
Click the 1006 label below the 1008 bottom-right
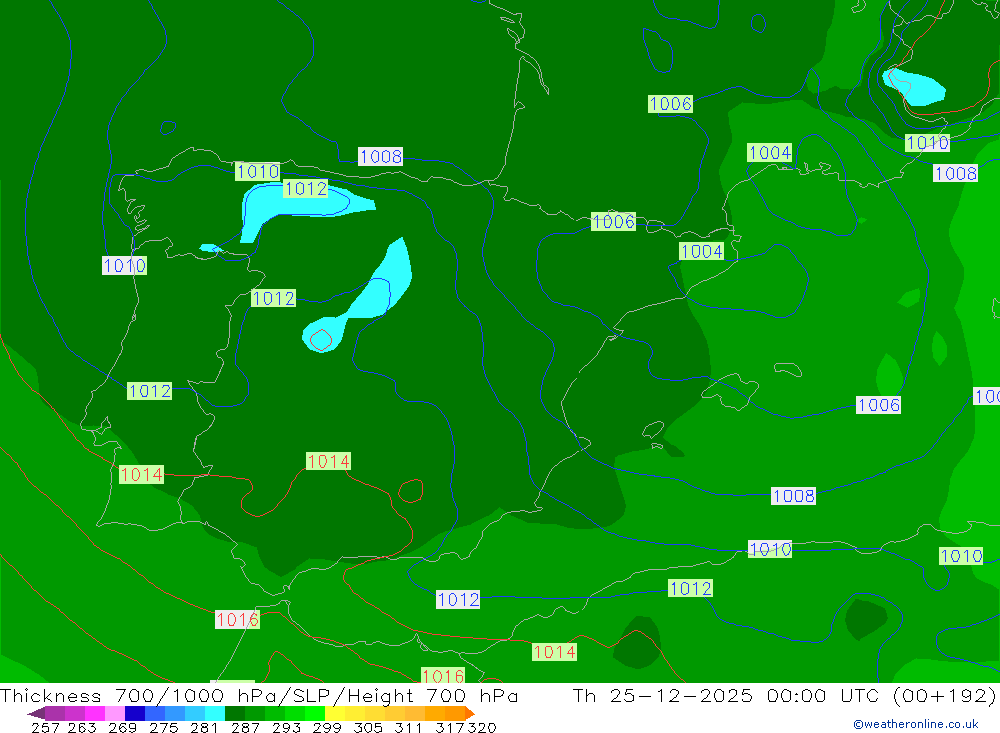tap(878, 405)
